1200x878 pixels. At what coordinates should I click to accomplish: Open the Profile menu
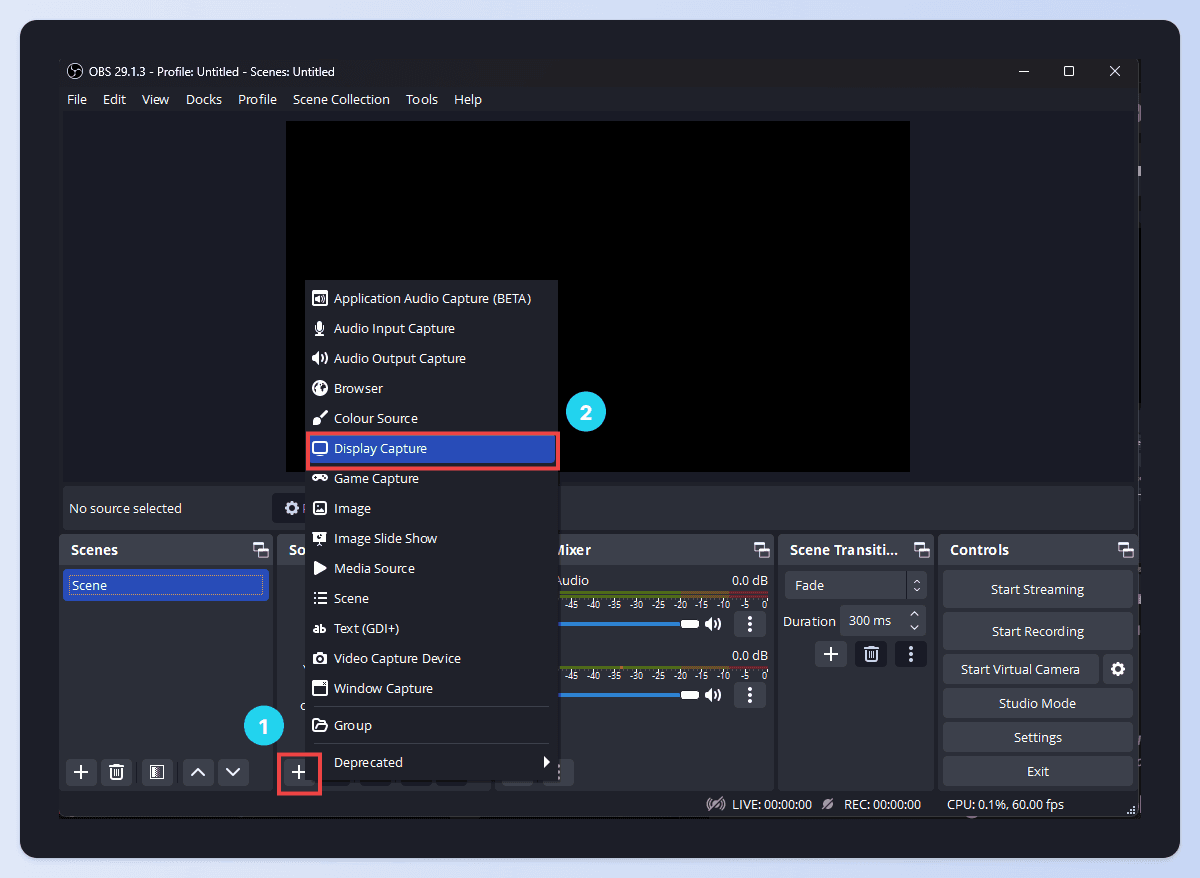click(x=257, y=99)
